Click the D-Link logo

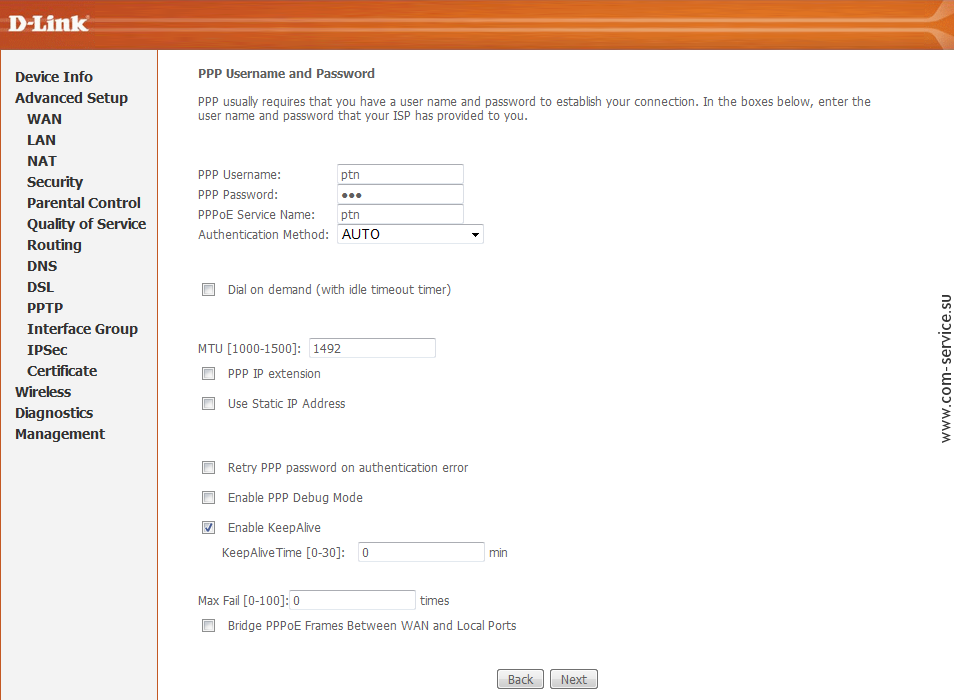[49, 24]
